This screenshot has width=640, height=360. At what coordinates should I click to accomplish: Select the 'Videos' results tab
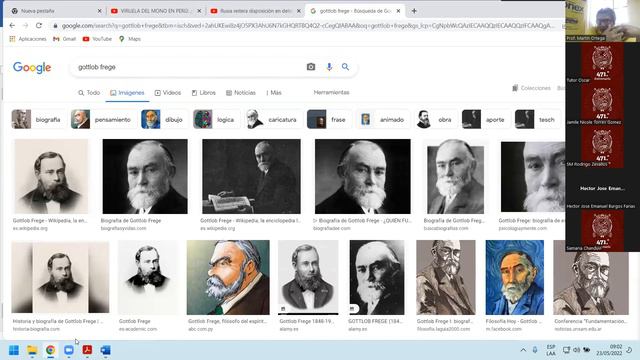pos(168,93)
